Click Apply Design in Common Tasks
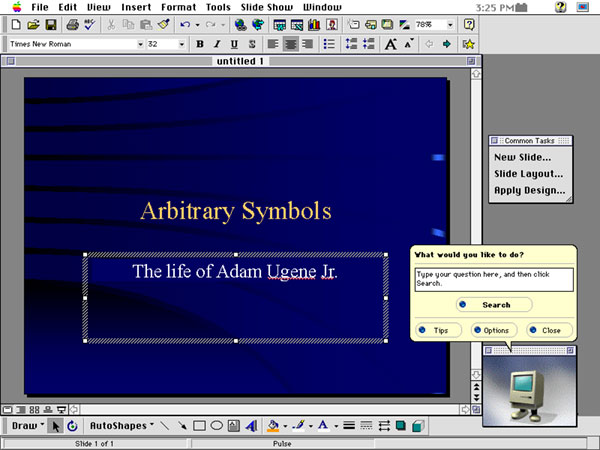 tap(529, 190)
